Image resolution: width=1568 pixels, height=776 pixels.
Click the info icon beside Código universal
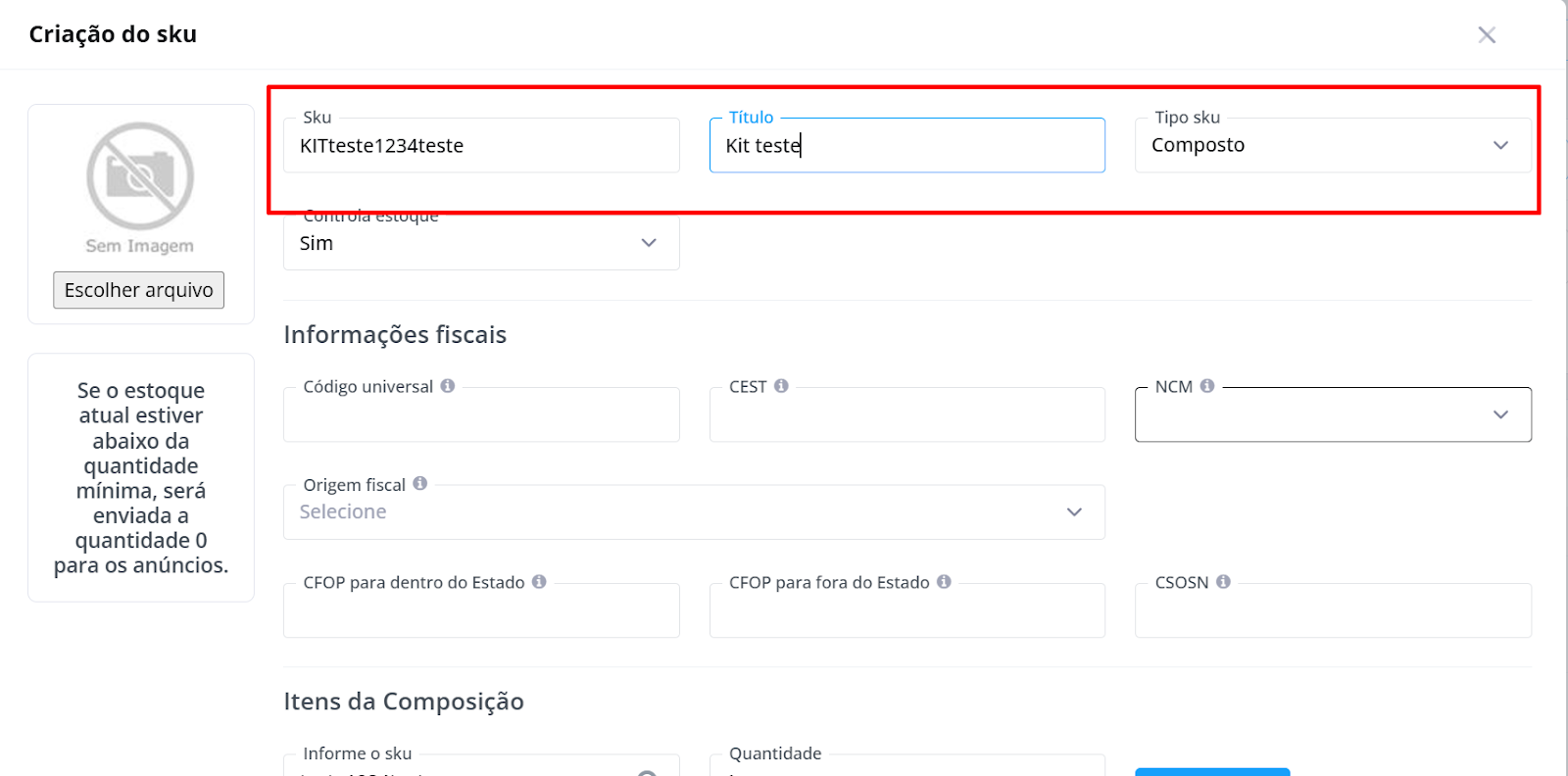coord(447,386)
